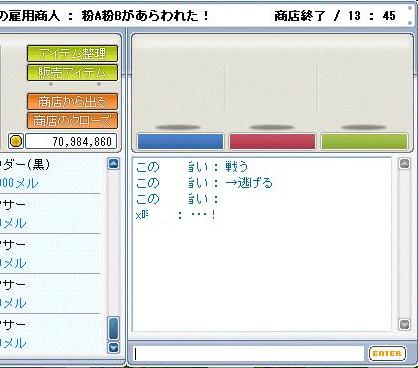Click the chat log scroll up arrow
The image size is (418, 368).
tap(404, 164)
